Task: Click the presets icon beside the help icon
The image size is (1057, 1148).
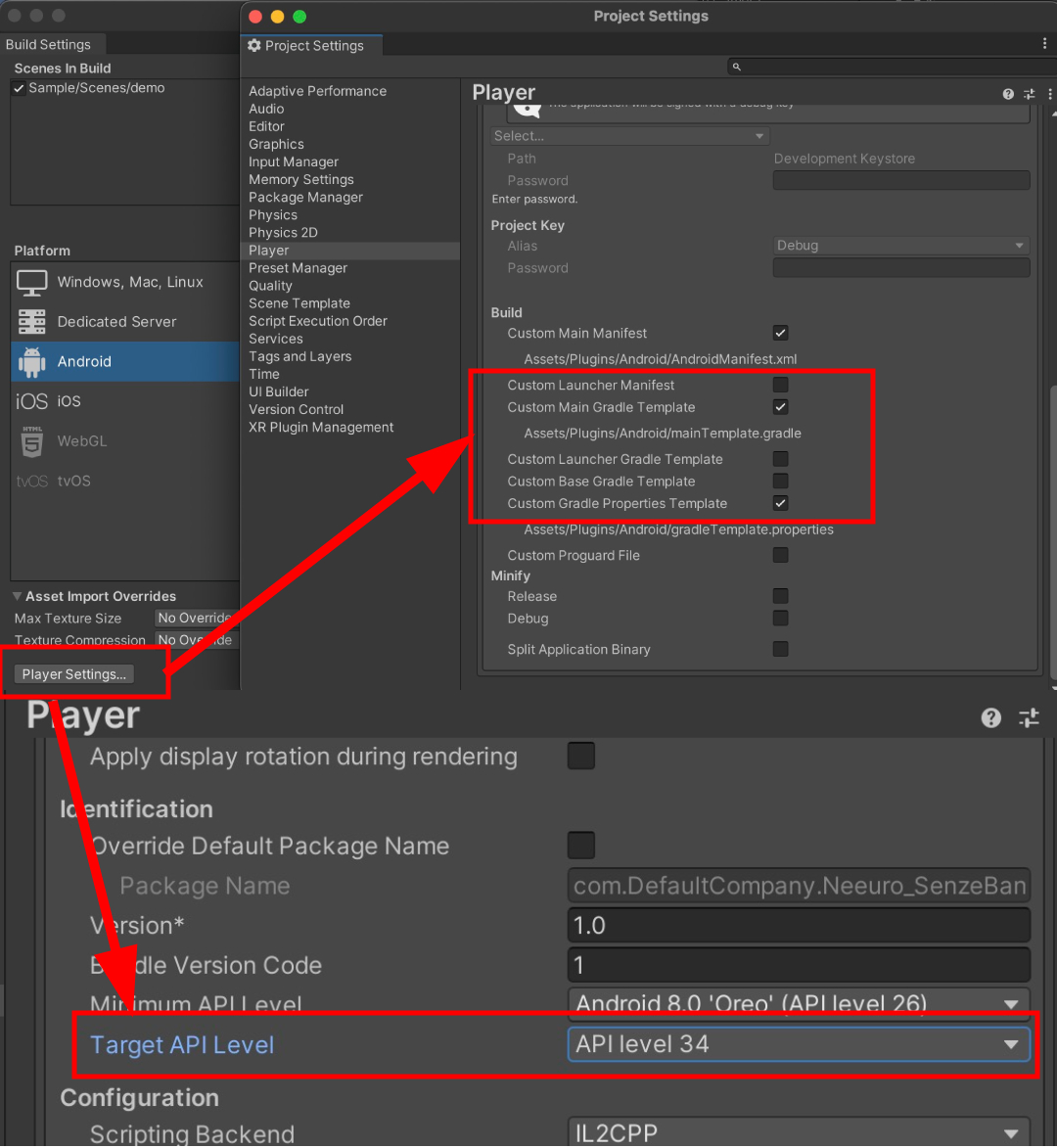Action: [x=1030, y=93]
